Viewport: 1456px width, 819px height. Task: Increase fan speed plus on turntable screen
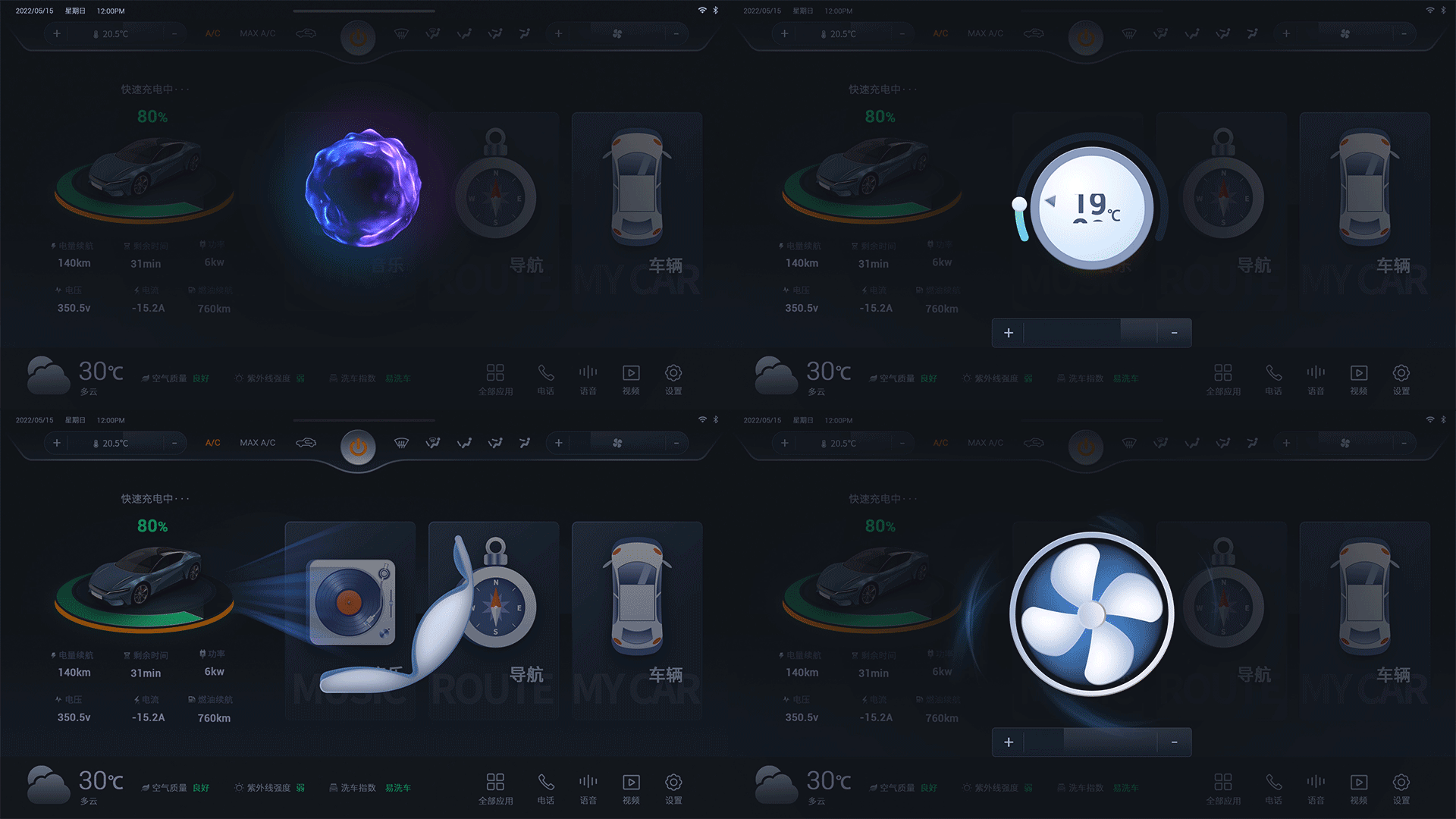pos(559,443)
